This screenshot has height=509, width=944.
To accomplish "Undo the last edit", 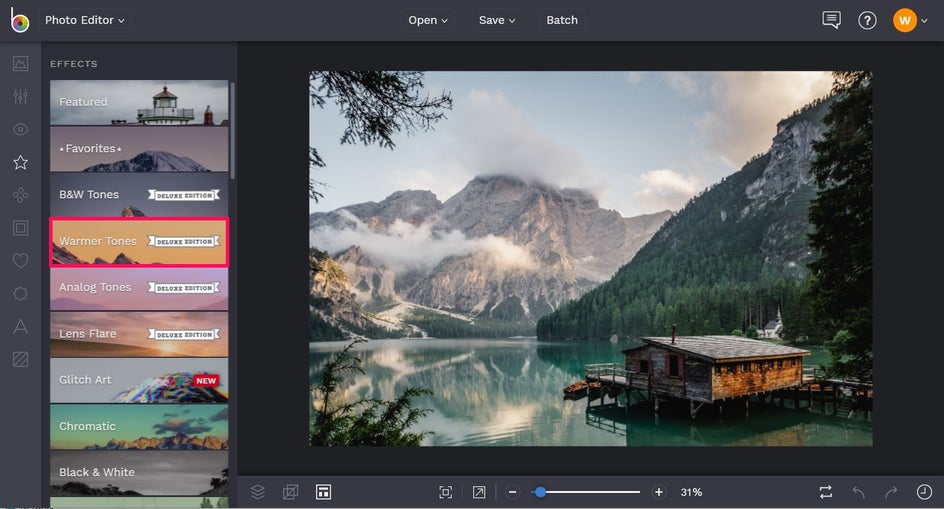I will coord(859,492).
